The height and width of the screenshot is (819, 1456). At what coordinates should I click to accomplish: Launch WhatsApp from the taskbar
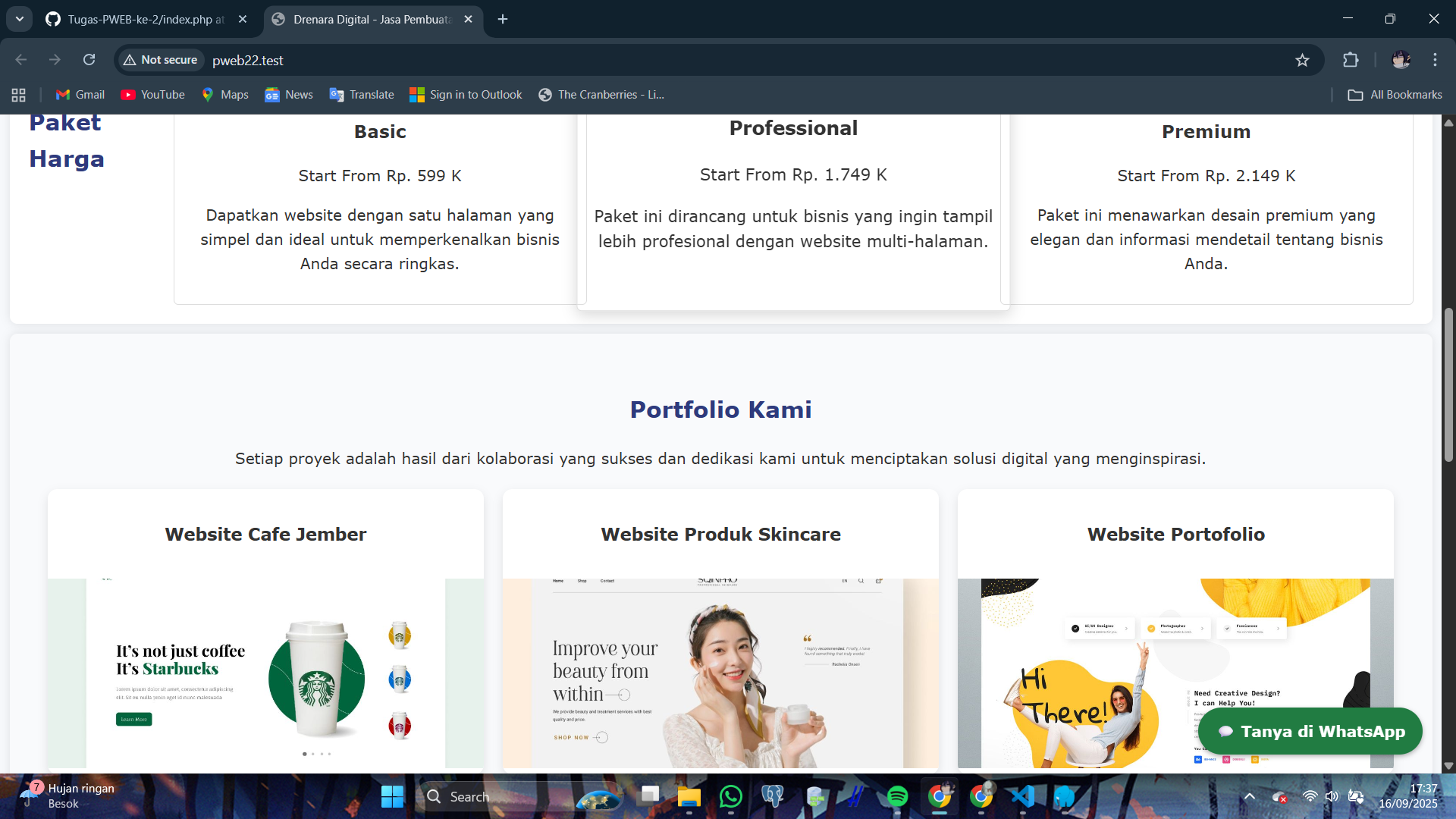730,796
